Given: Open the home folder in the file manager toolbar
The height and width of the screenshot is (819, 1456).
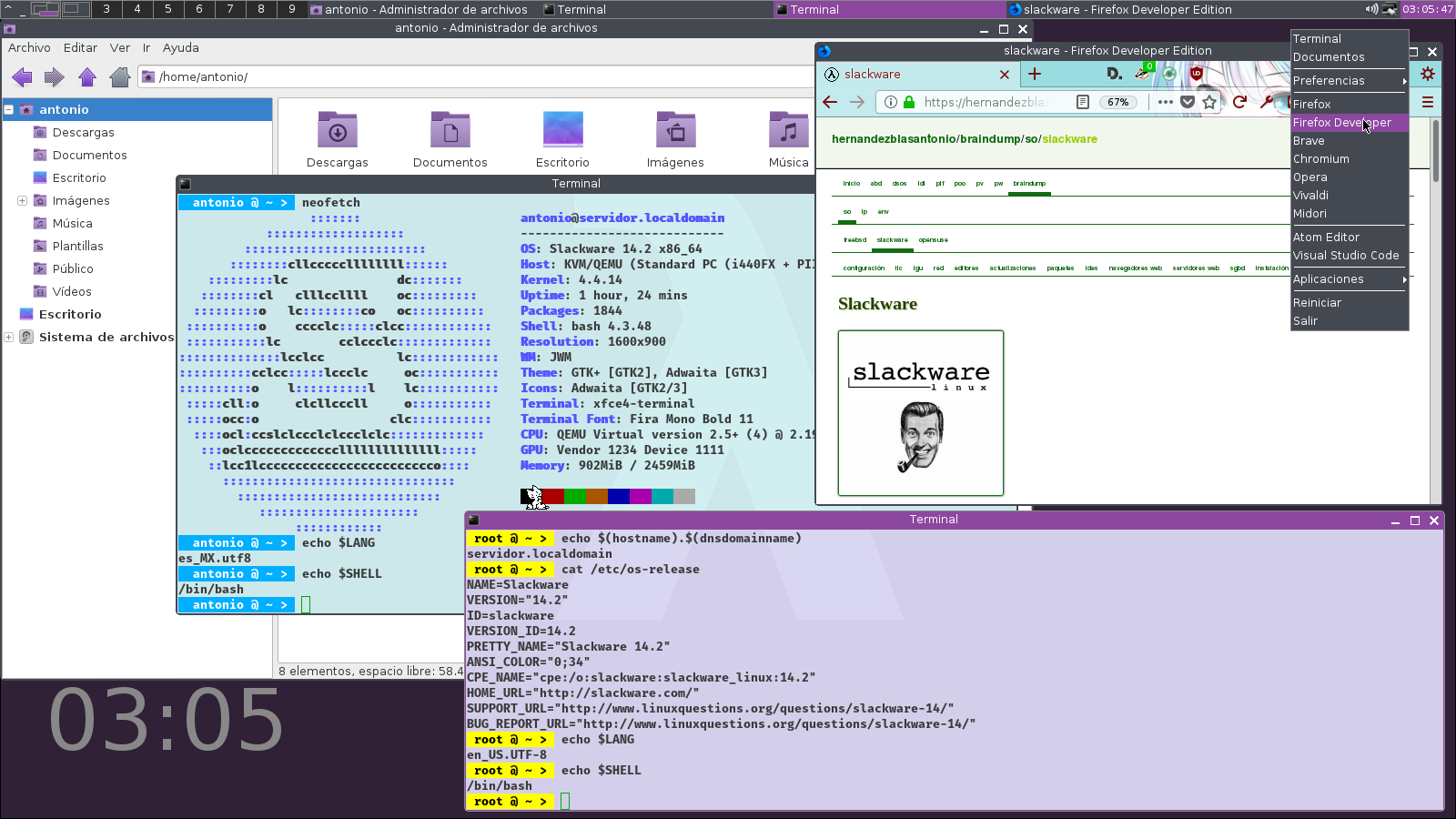Looking at the screenshot, I should 120,77.
